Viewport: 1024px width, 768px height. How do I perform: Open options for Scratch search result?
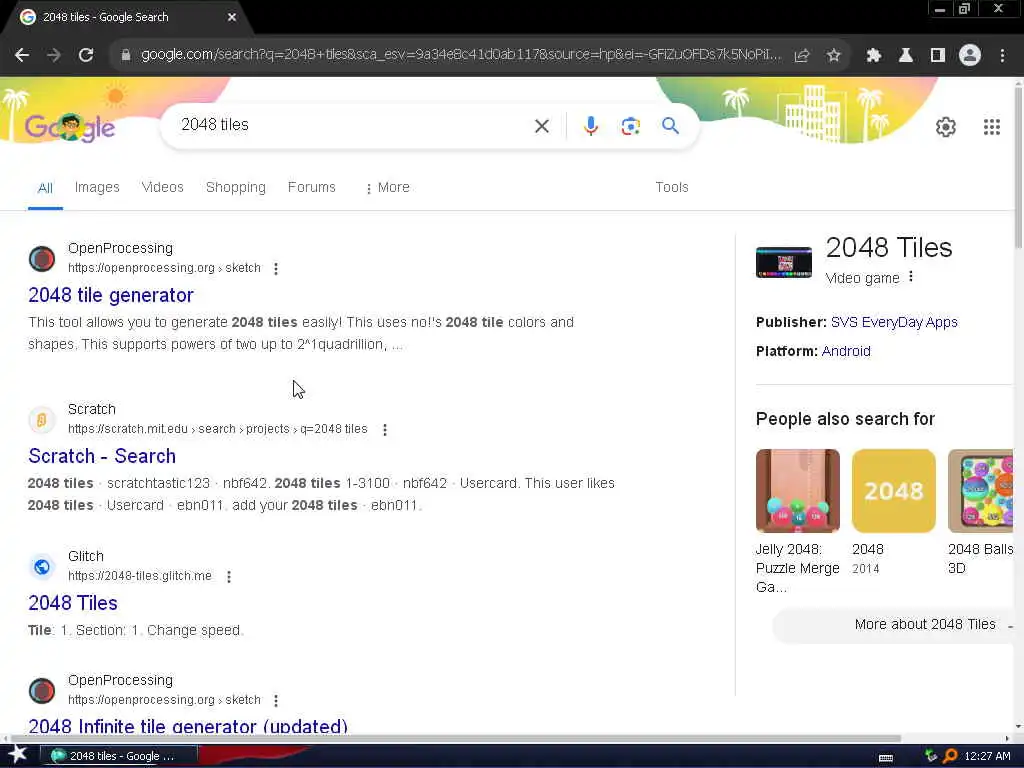(x=385, y=430)
